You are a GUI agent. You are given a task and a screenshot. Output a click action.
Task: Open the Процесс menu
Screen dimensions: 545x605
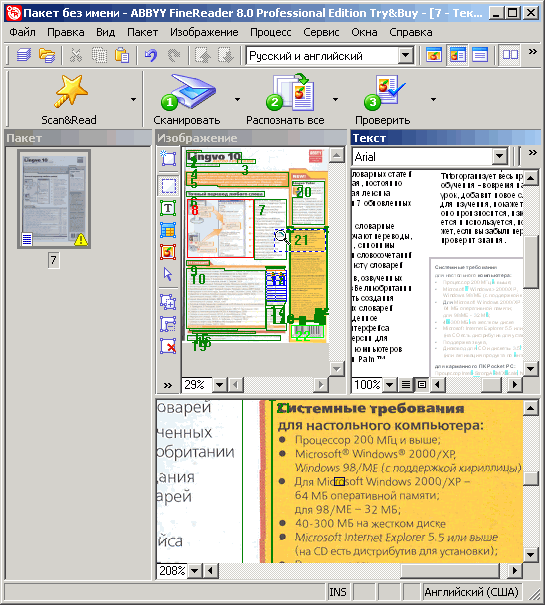[271, 32]
